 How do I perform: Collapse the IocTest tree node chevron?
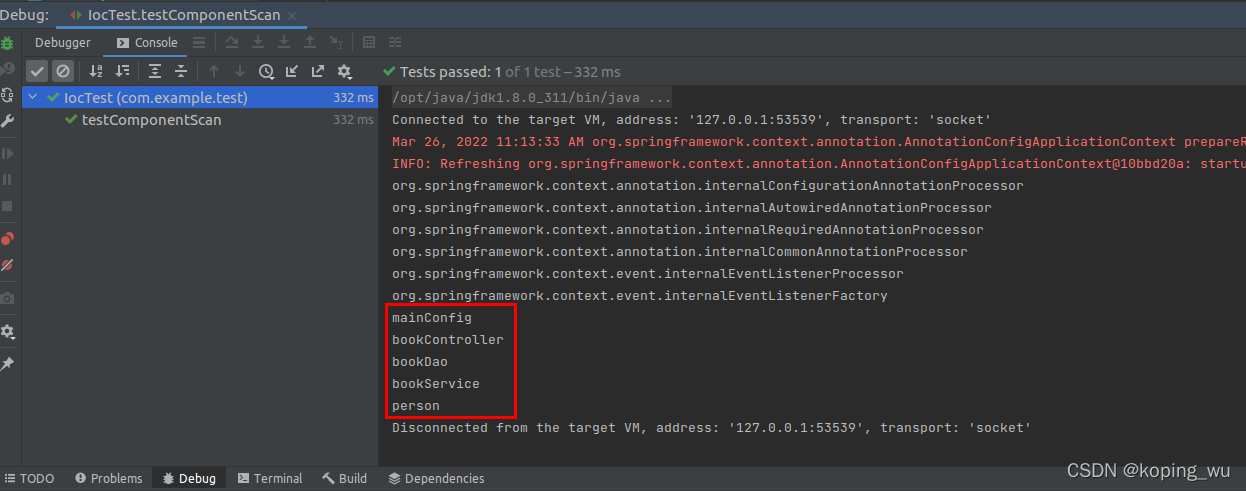coord(34,97)
